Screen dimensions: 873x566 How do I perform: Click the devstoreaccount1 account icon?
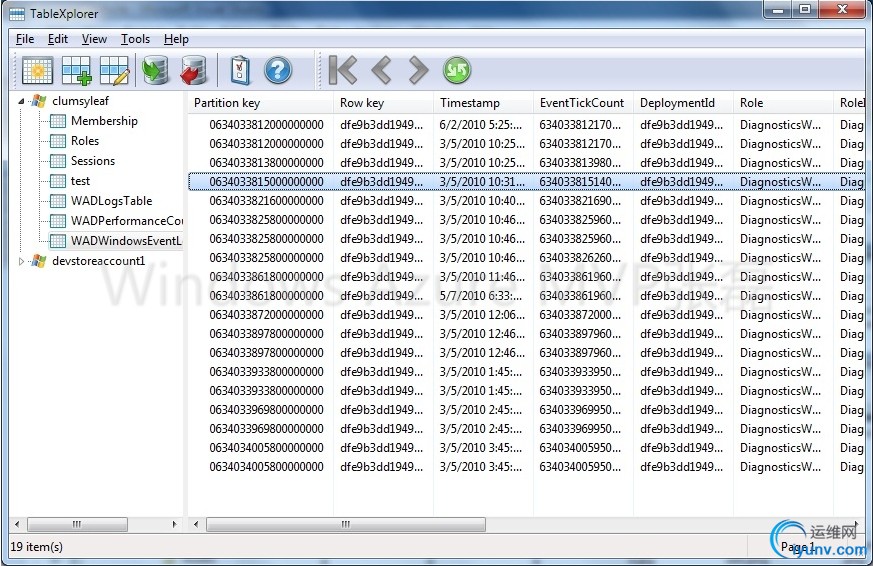pyautogui.click(x=38, y=261)
